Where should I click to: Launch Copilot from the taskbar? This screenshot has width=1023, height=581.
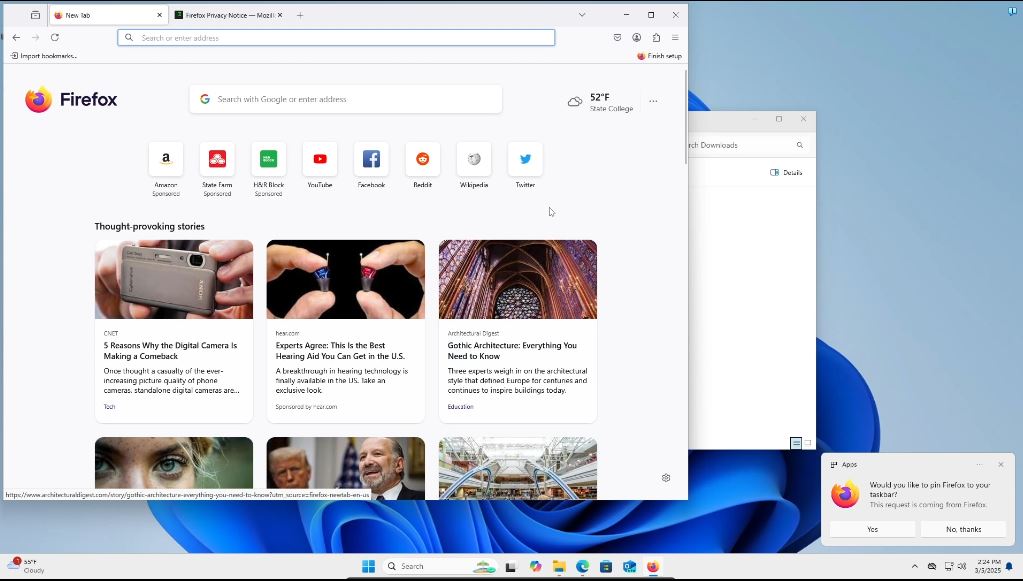(535, 566)
